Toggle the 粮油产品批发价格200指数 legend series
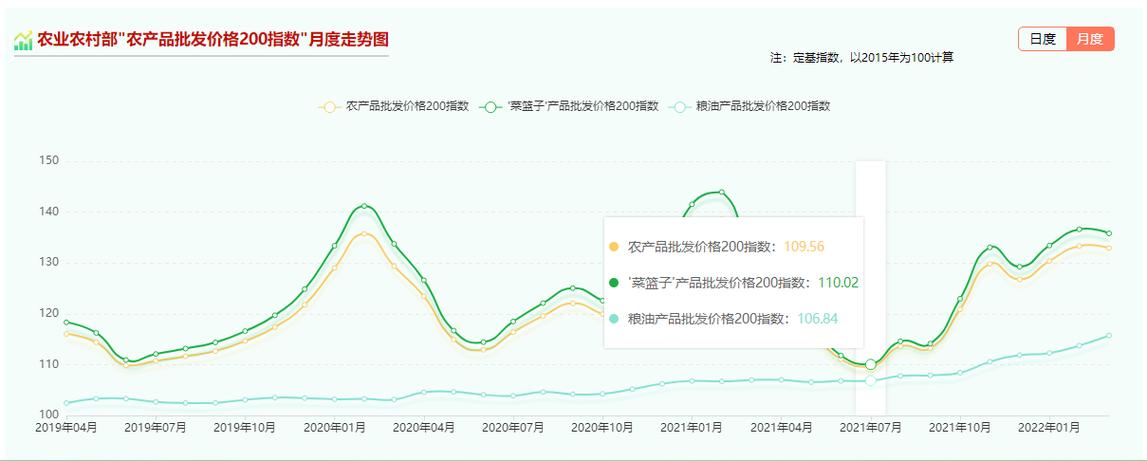1147x461 pixels. pyautogui.click(x=750, y=106)
